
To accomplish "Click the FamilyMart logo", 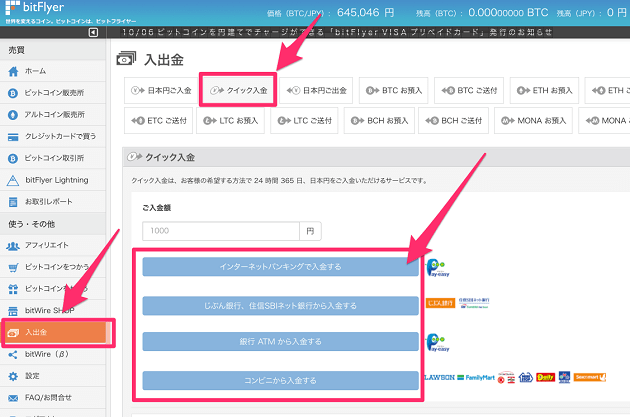I will point(476,378).
